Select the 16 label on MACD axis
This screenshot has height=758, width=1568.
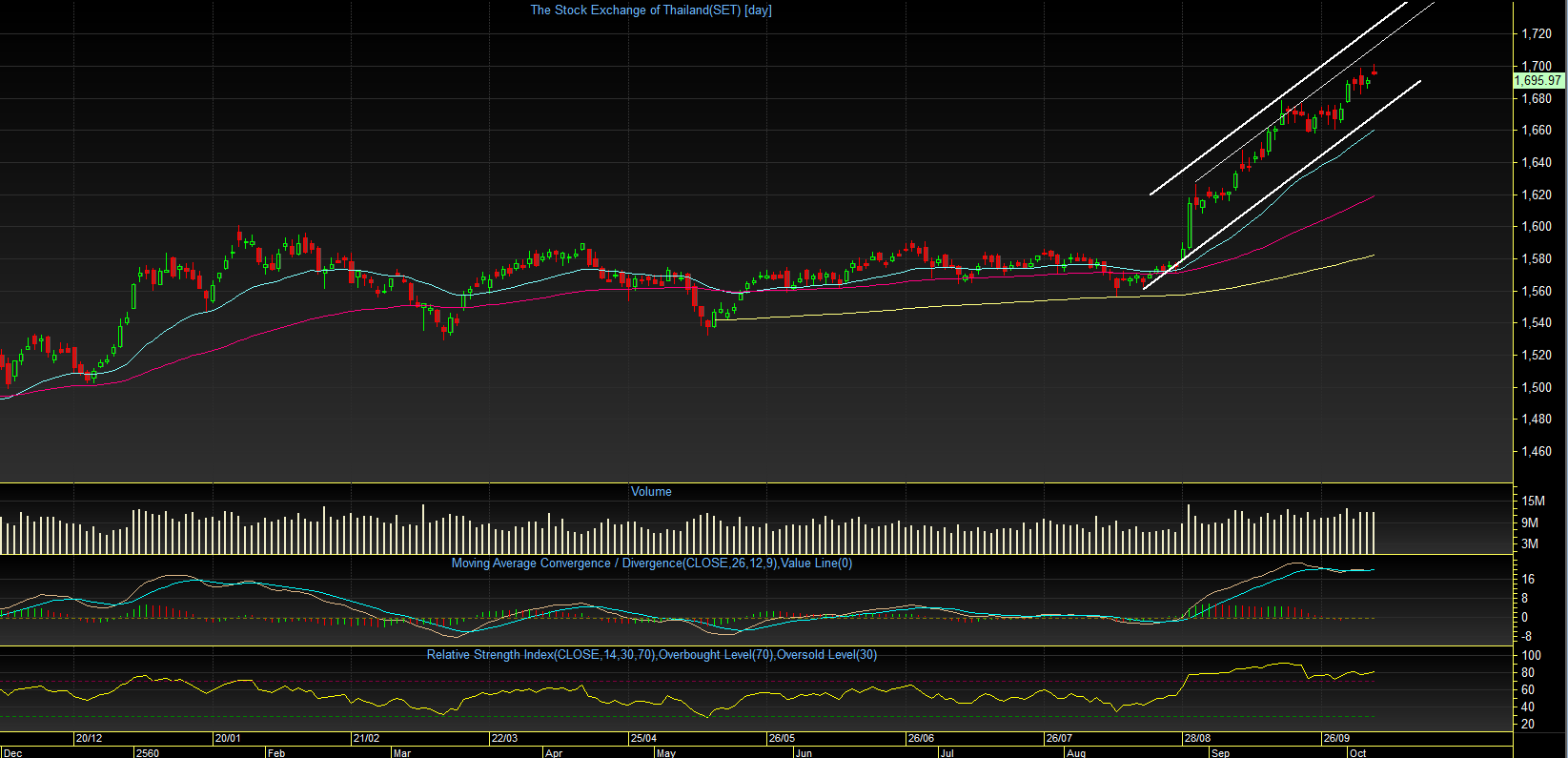coord(1528,580)
